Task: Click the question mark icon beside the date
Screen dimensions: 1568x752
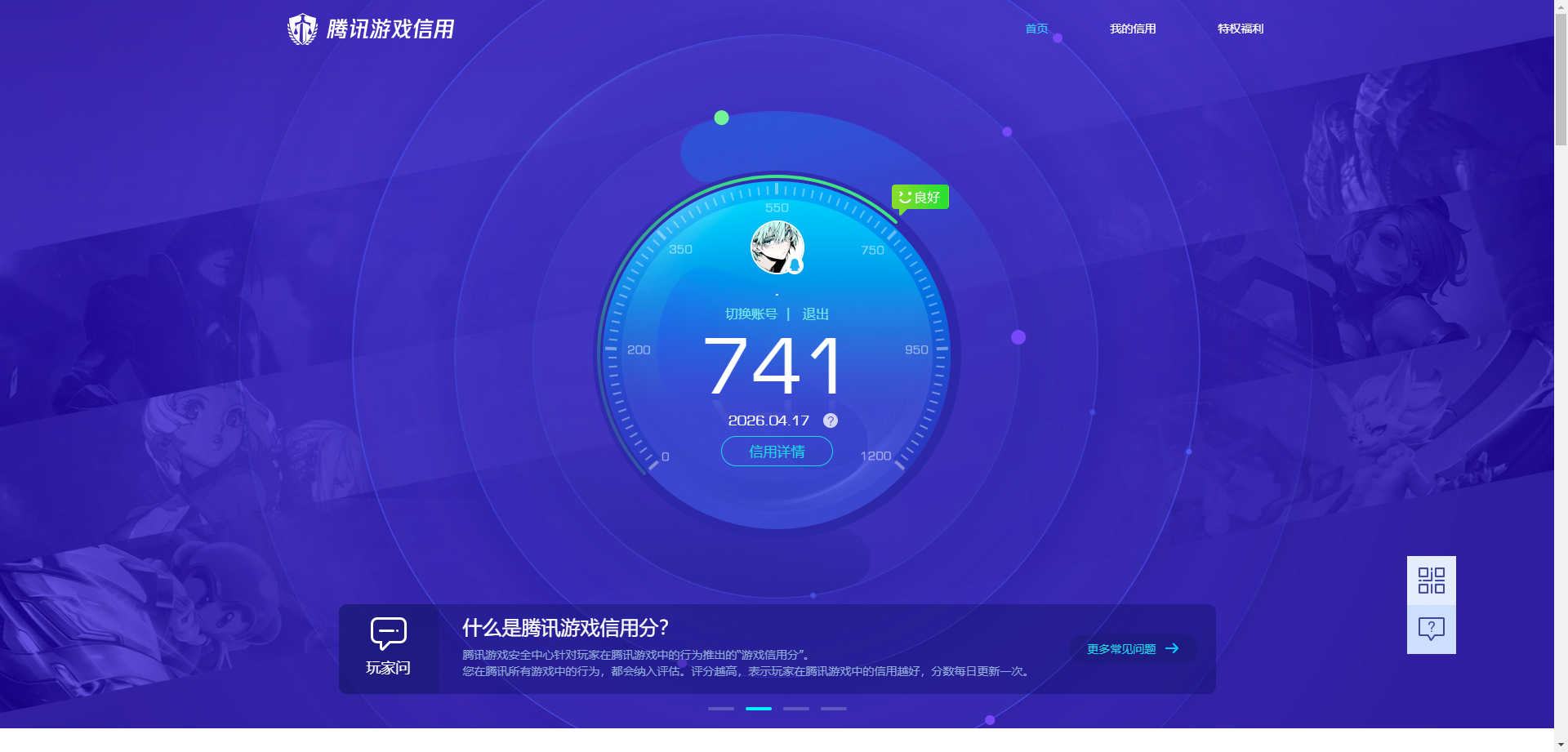Action: [x=831, y=420]
